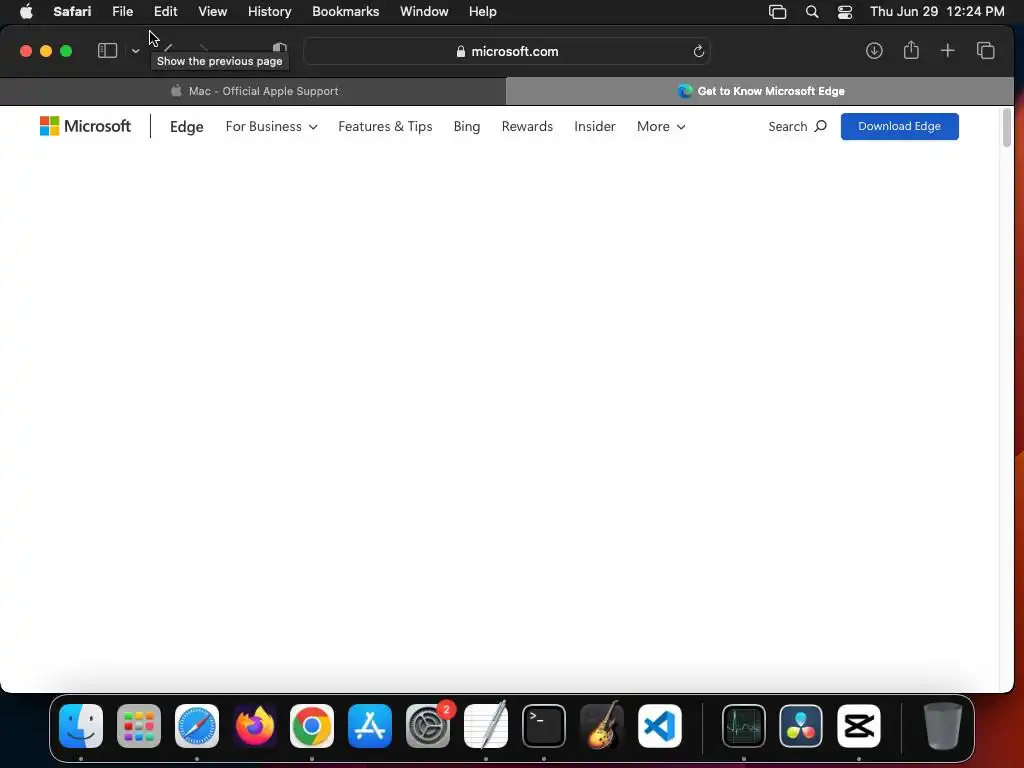Open Launchpad from the Dock

[139, 726]
